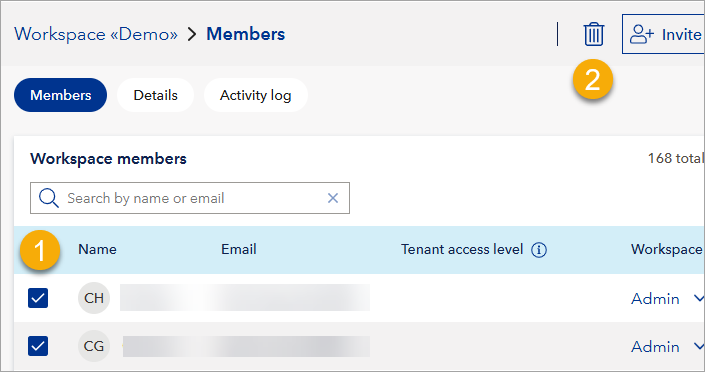Screen dimensions: 705x372
Task: Clear search with the X icon
Action: pos(333,198)
